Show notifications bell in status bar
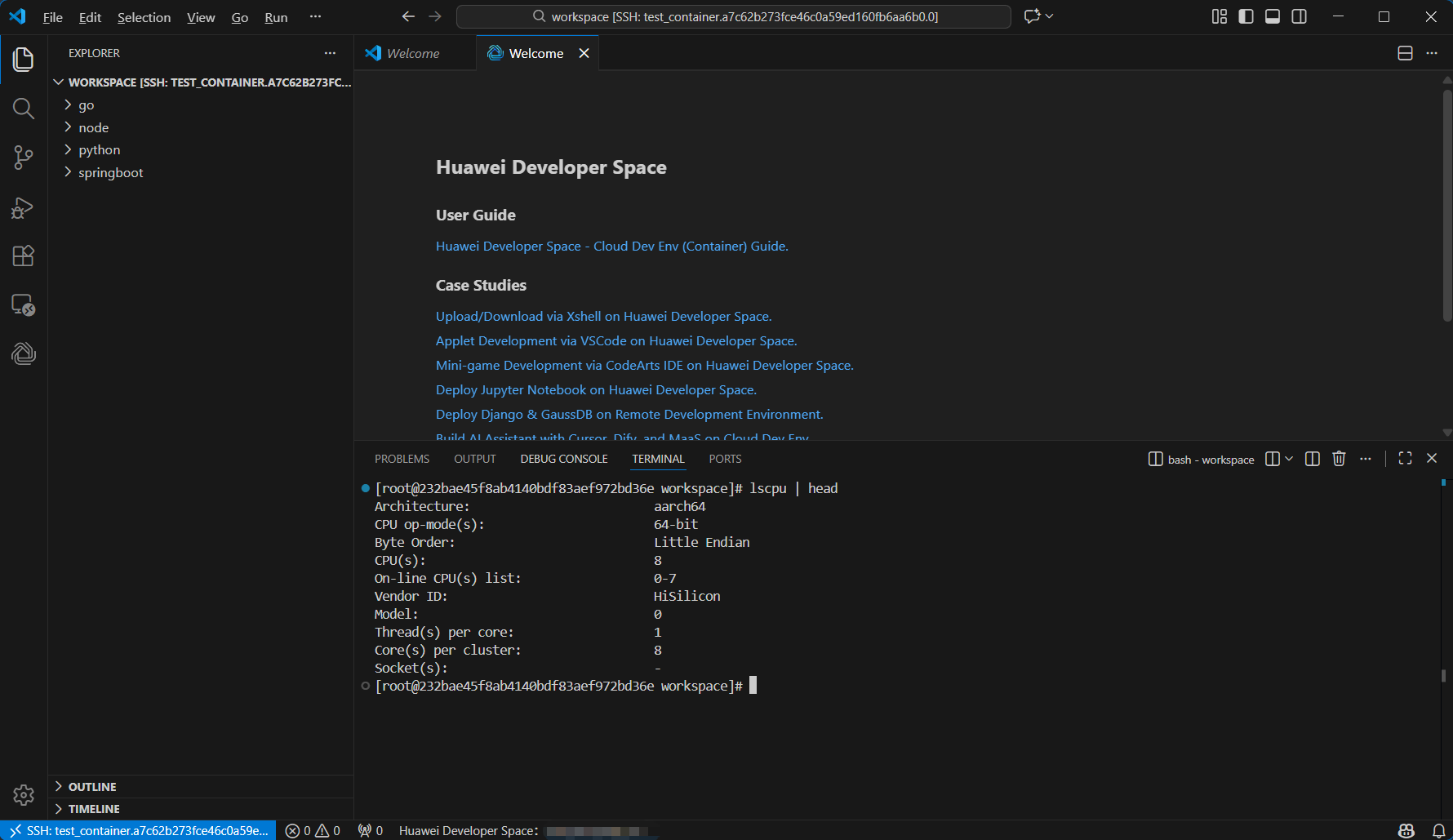1453x840 pixels. (x=1439, y=831)
